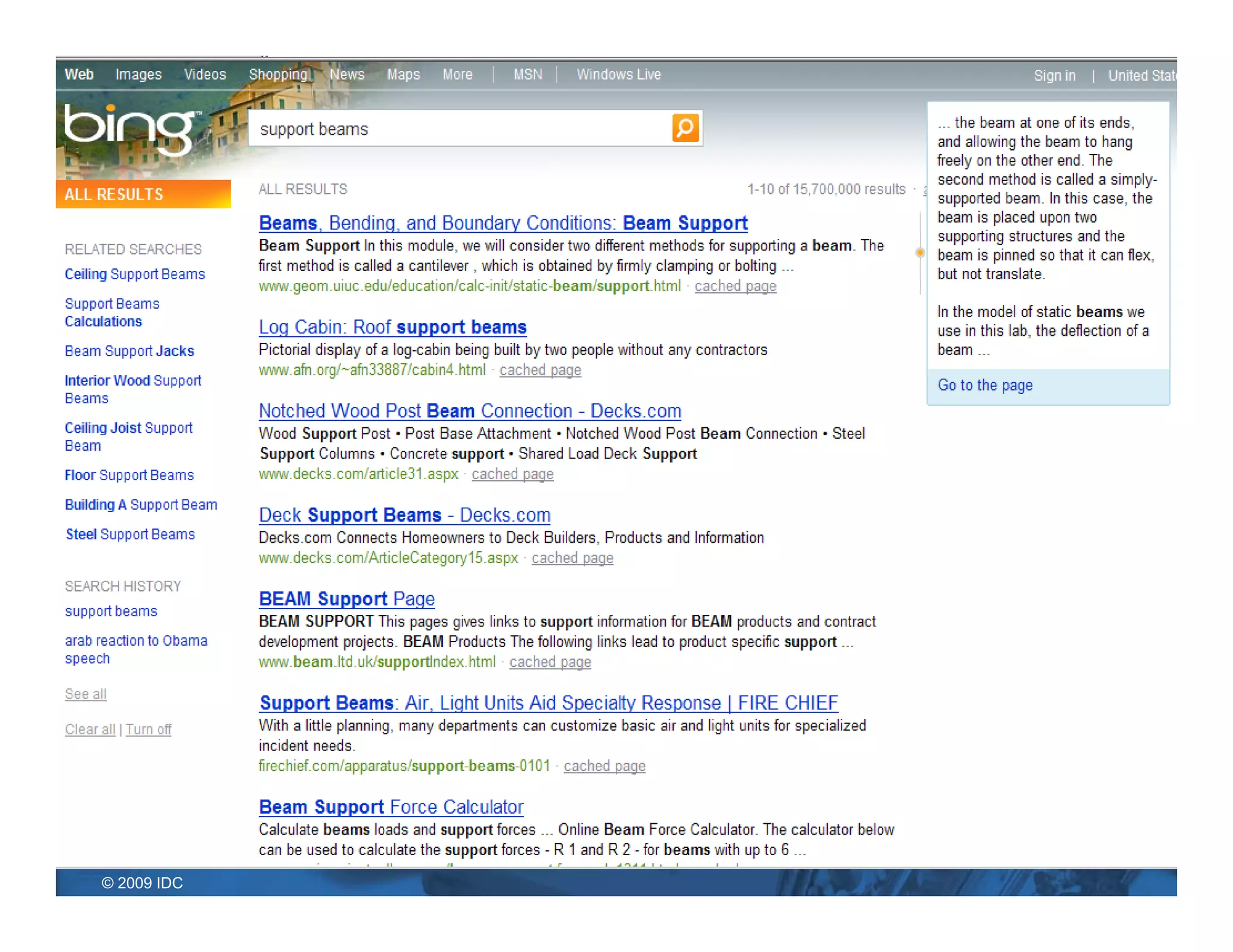The width and height of the screenshot is (1233, 952).
Task: Open the Images search tab
Action: point(138,75)
